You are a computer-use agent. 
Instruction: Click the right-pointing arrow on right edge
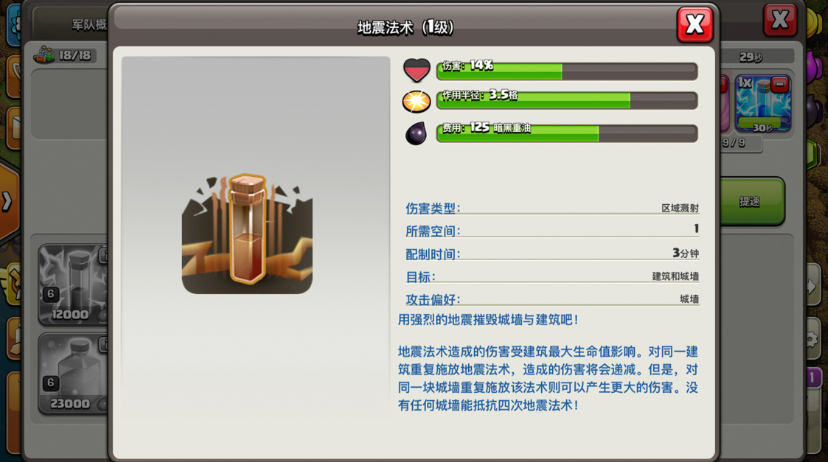[x=812, y=287]
